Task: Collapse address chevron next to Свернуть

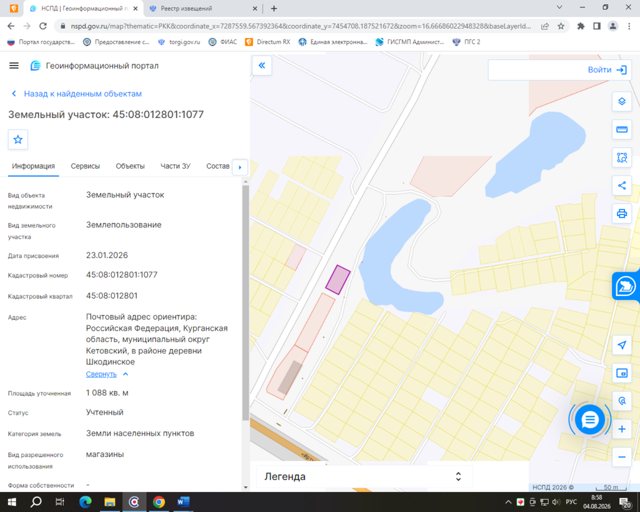Action: [x=125, y=374]
